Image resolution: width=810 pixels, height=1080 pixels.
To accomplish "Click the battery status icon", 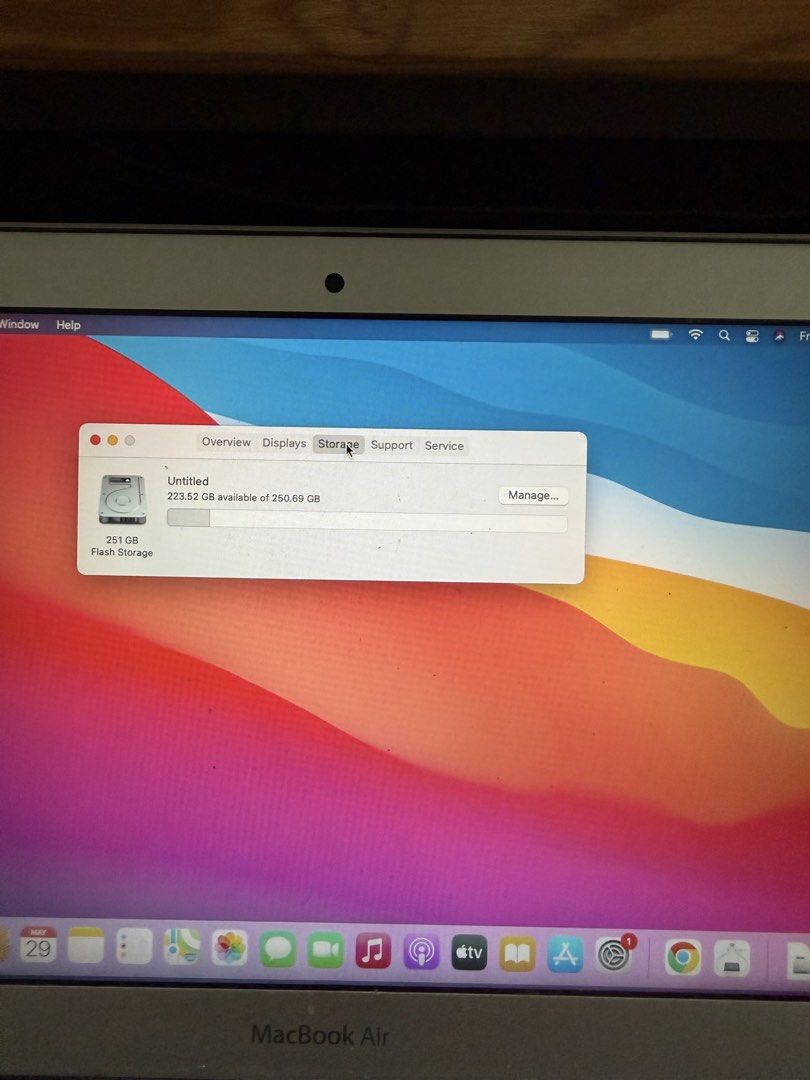I will click(x=661, y=335).
